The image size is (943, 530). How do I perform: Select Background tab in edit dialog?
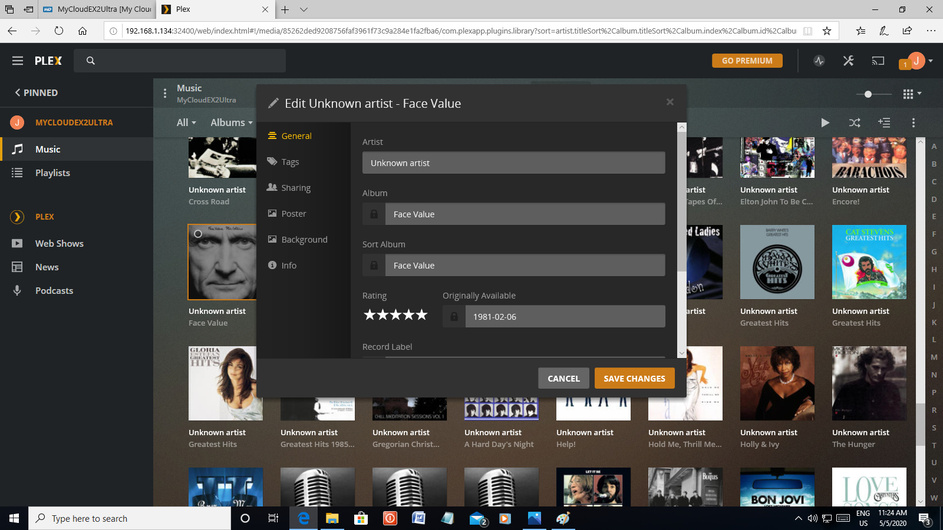click(x=303, y=239)
